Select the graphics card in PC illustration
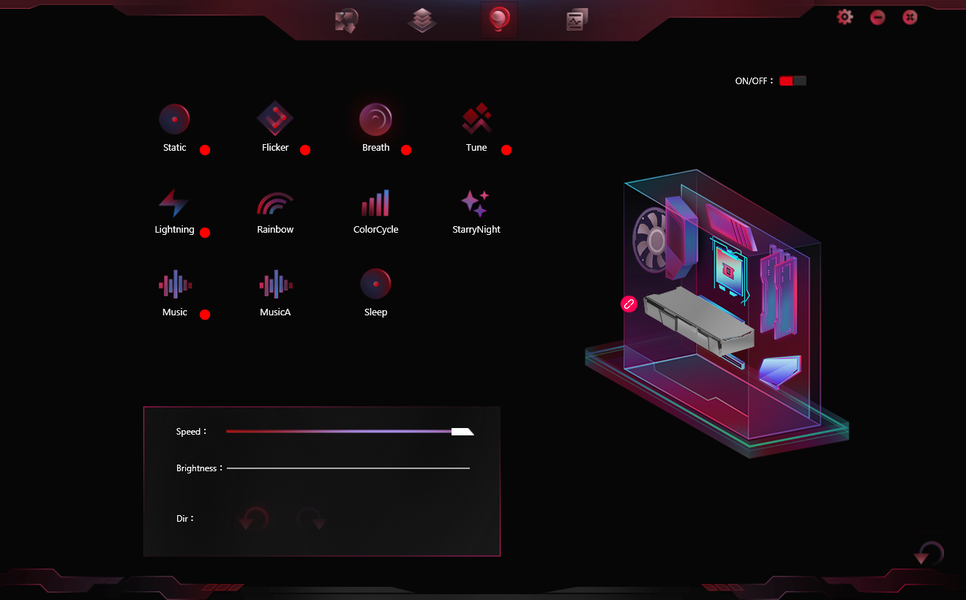This screenshot has width=966, height=600. [x=699, y=320]
